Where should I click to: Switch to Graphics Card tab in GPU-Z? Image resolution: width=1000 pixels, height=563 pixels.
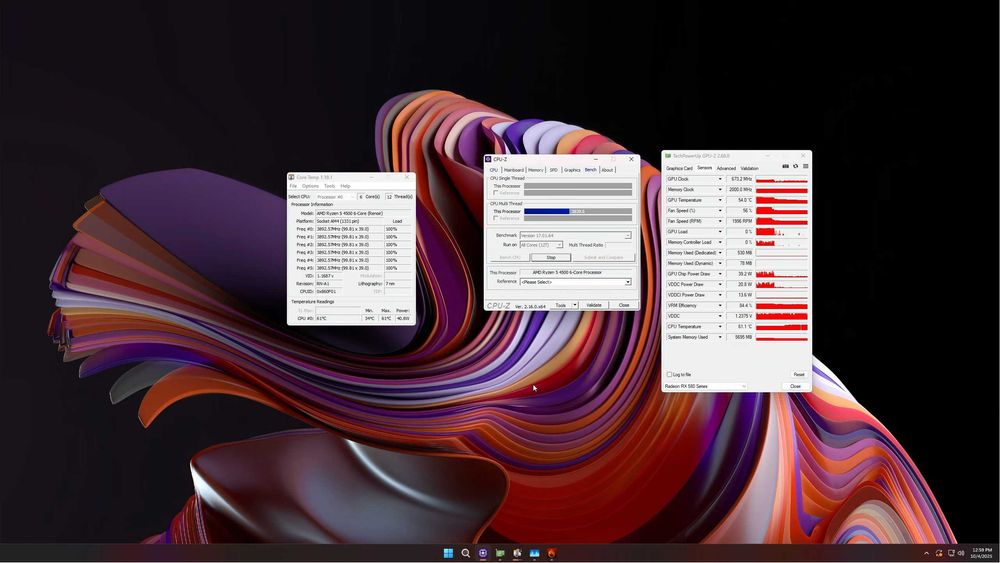coord(679,168)
